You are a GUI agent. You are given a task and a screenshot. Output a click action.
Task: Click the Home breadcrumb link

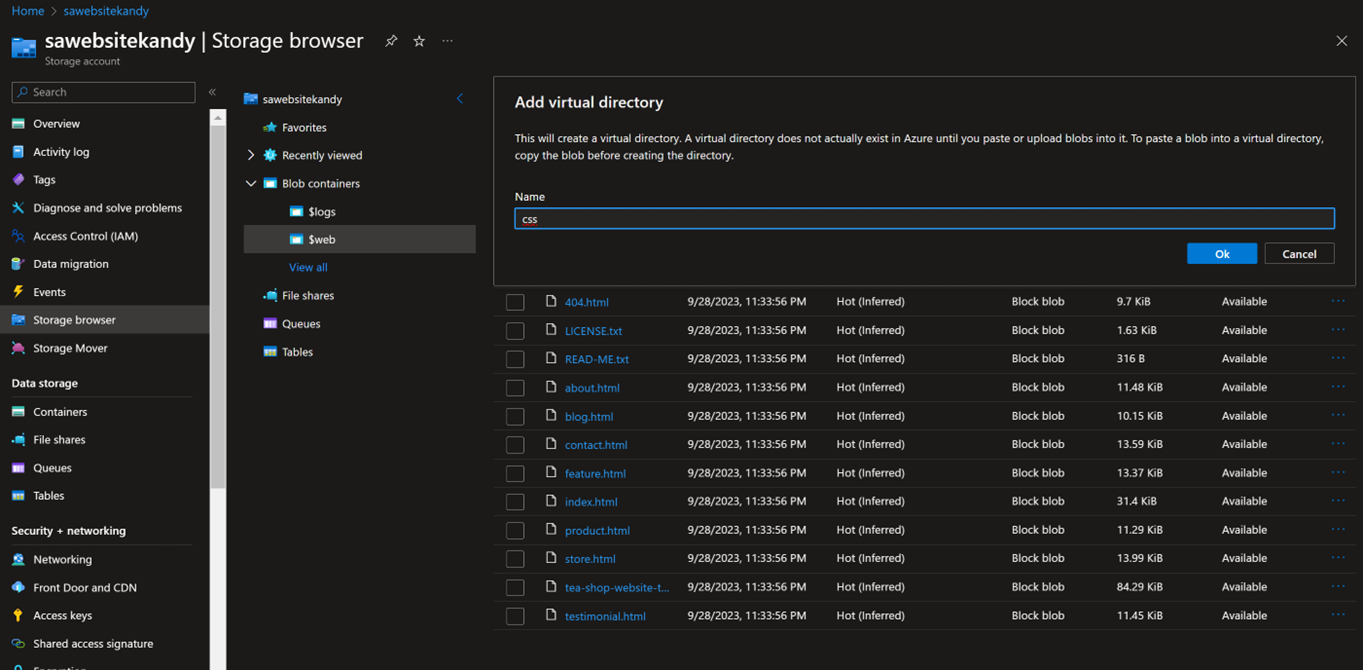pyautogui.click(x=28, y=11)
